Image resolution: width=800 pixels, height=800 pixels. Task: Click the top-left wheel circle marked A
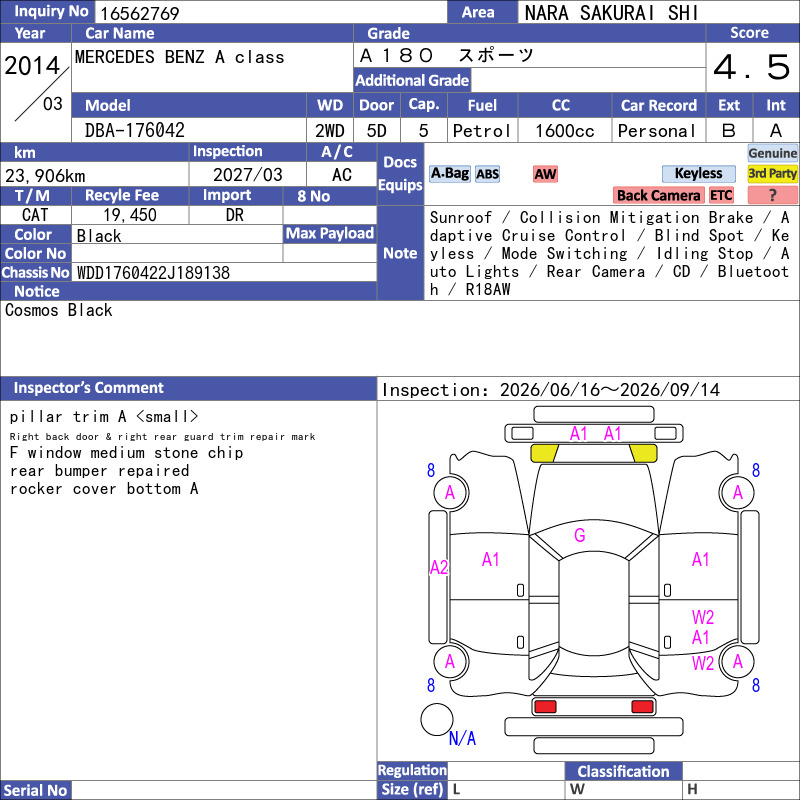pos(451,493)
